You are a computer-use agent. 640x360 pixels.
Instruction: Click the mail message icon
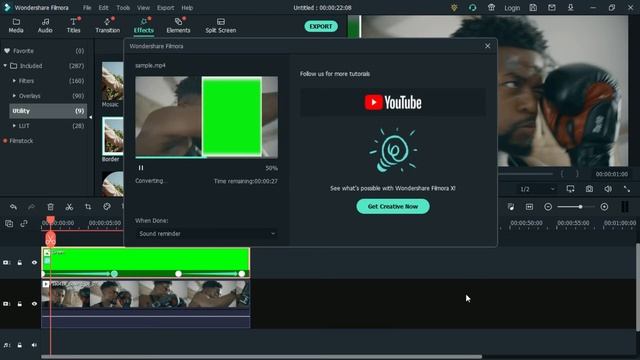(552, 7)
